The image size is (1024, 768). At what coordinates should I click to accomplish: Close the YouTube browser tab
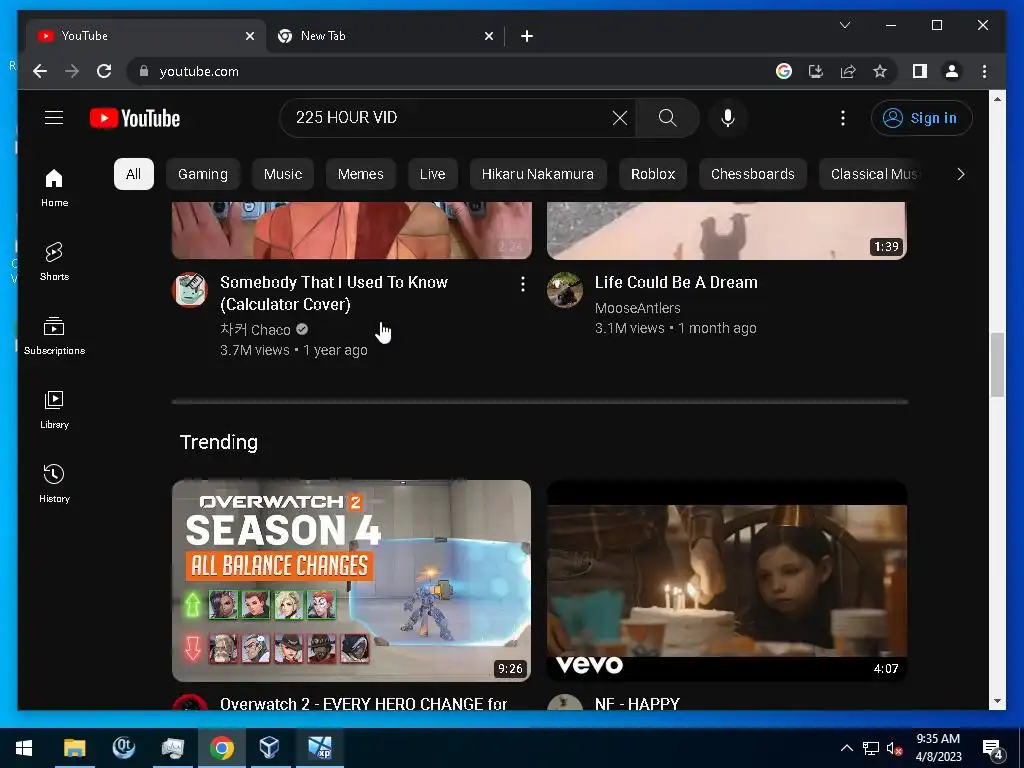[249, 36]
